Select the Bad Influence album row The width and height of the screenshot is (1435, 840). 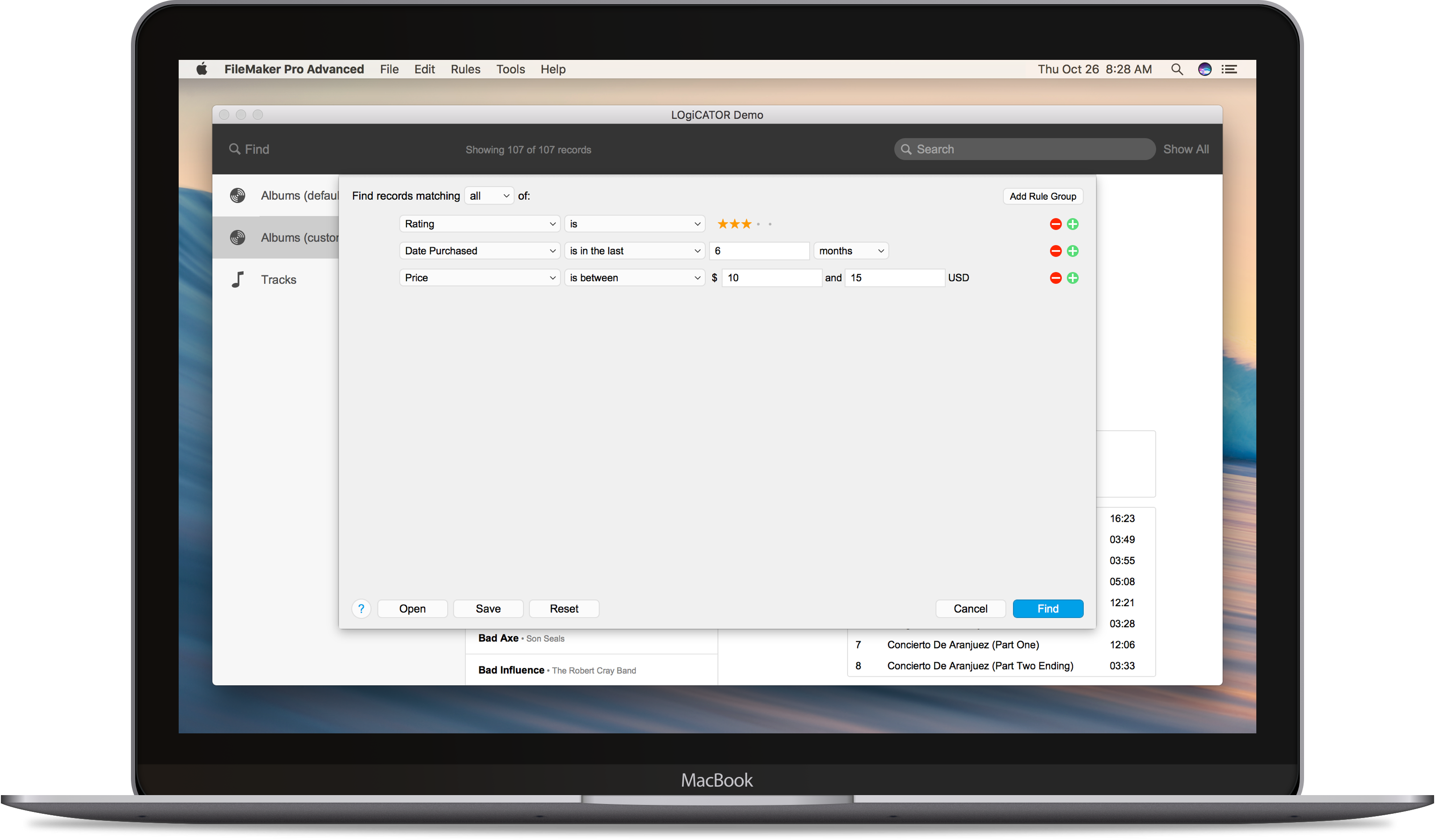[x=591, y=670]
